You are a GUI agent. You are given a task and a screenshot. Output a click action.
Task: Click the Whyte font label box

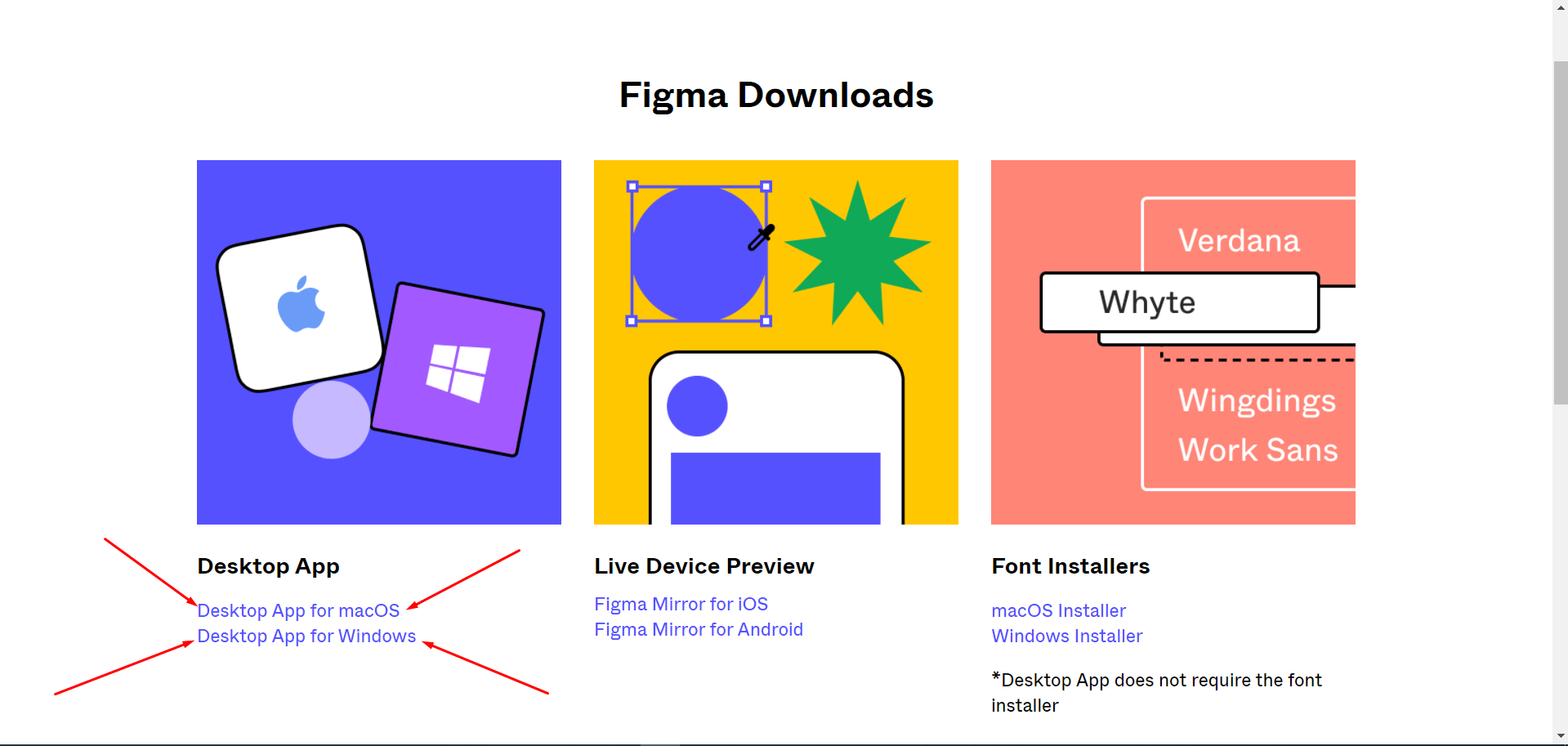coord(1179,302)
